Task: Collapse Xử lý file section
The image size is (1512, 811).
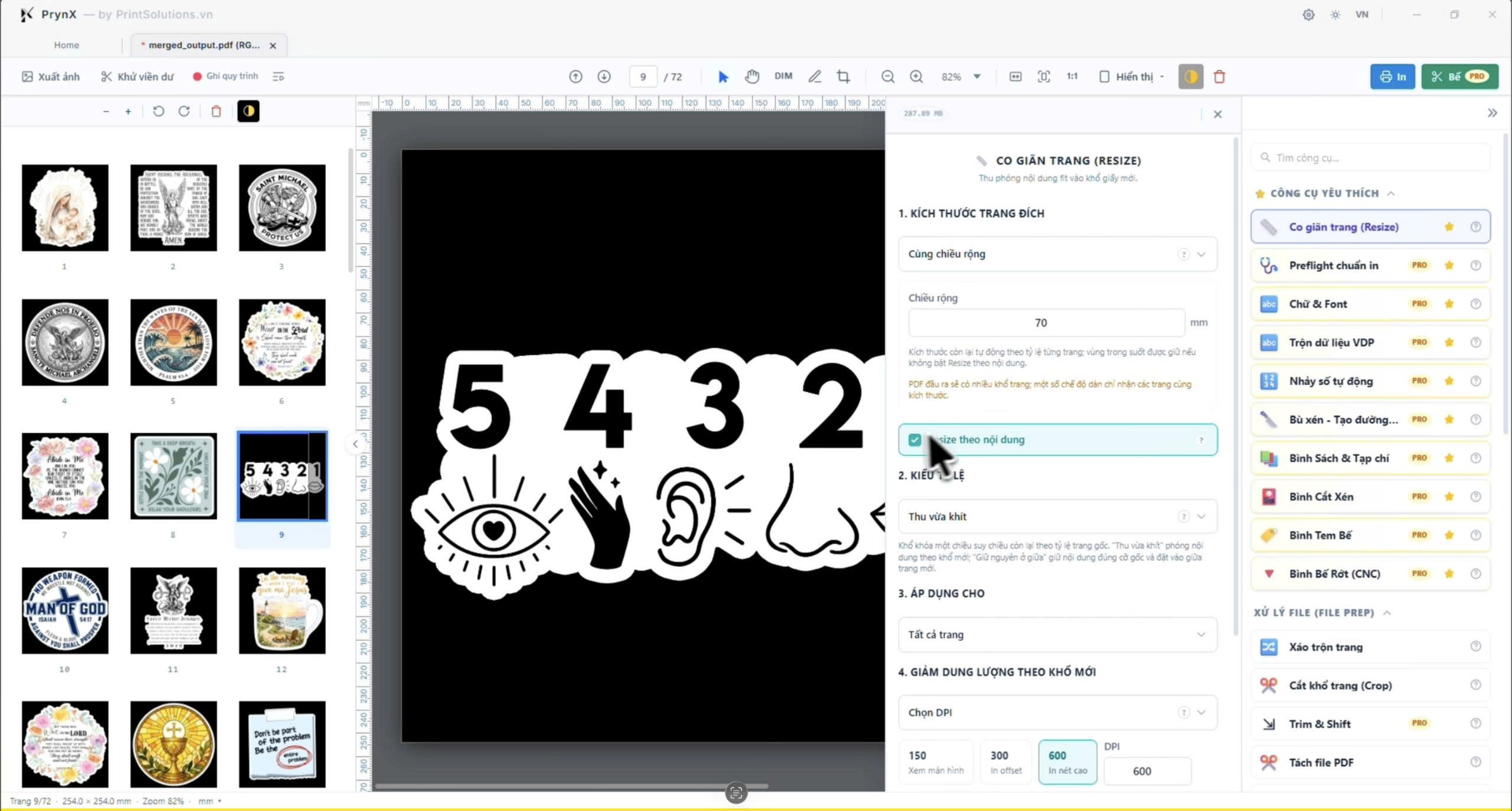Action: coord(1387,613)
